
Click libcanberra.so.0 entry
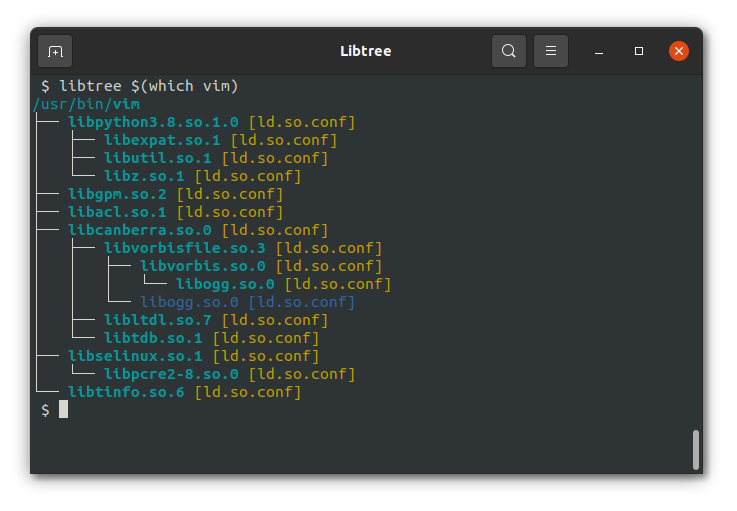pos(140,230)
